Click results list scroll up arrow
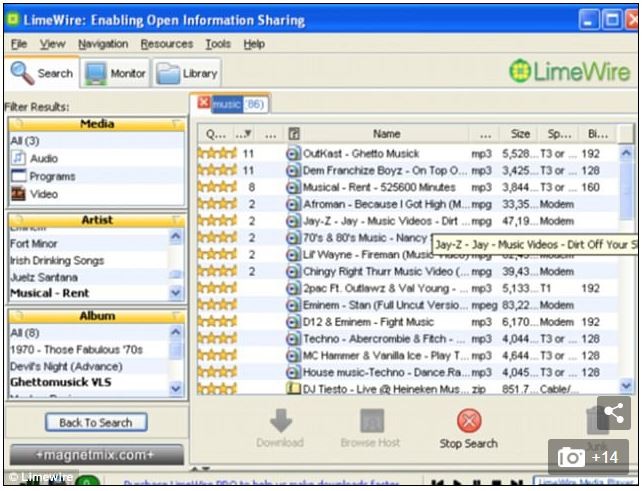The image size is (644, 491). pyautogui.click(x=626, y=154)
